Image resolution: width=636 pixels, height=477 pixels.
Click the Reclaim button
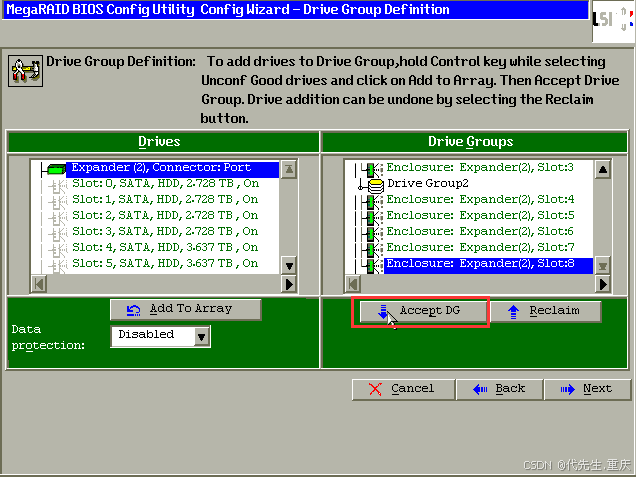pos(546,312)
